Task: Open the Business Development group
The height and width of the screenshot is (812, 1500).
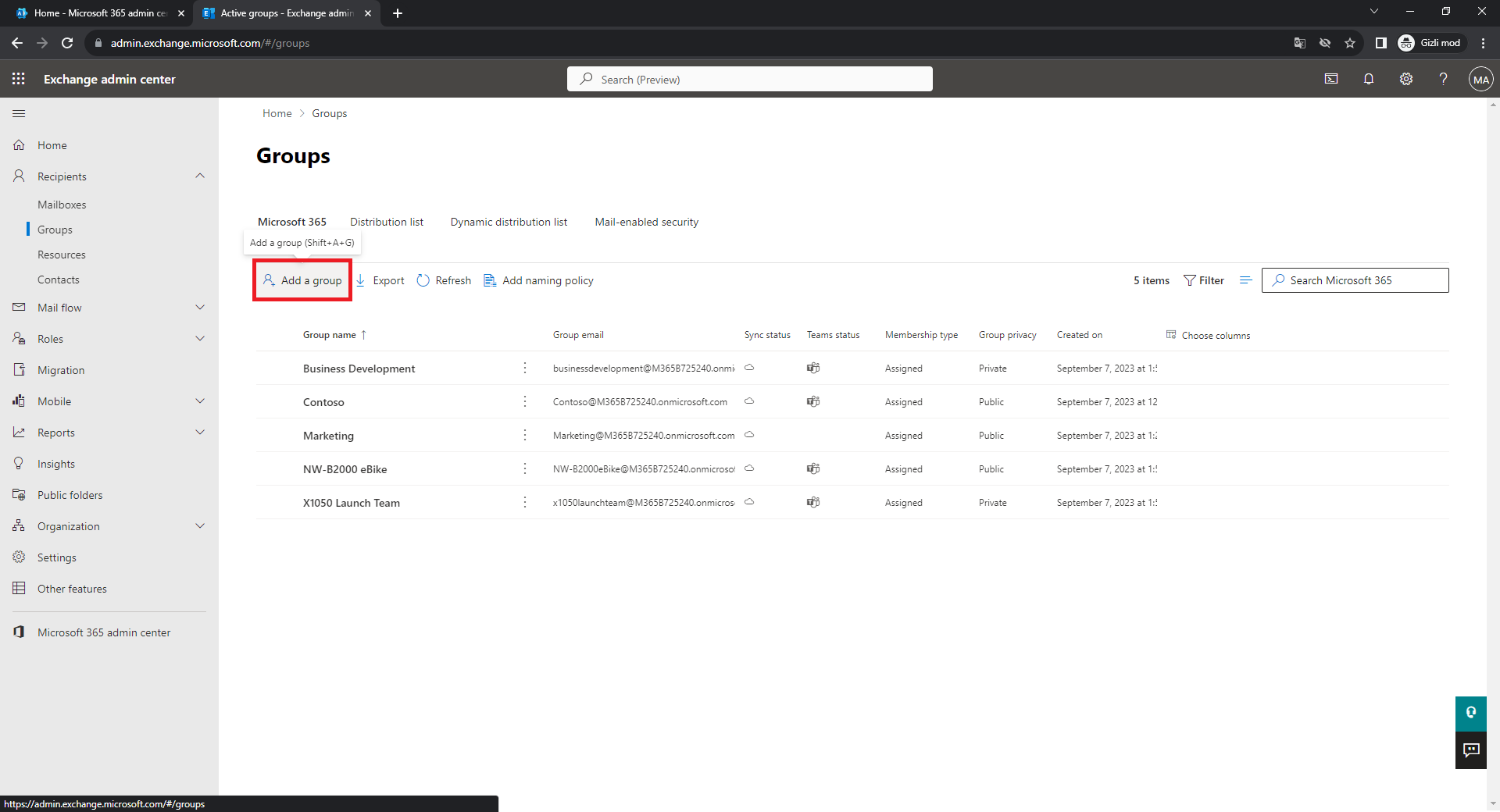Action: tap(359, 369)
